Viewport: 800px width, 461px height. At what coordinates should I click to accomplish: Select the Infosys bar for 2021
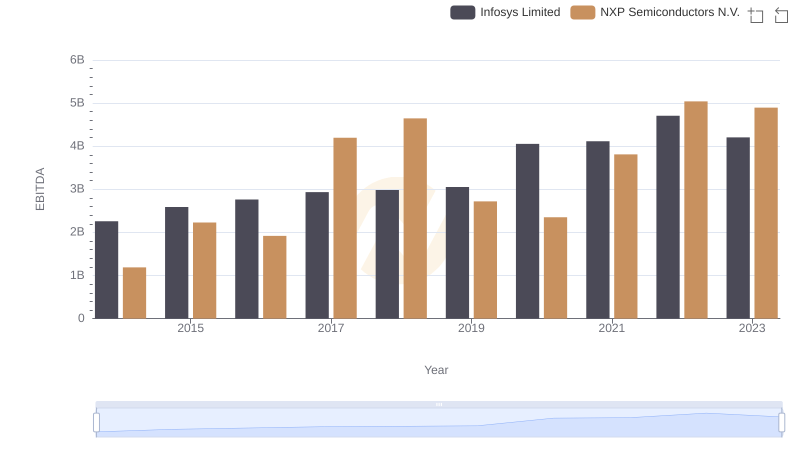pyautogui.click(x=597, y=229)
